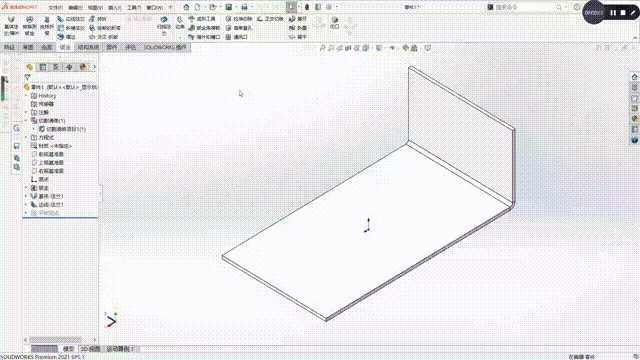
Task: Expand the 基体-法兰1 feature node
Action: click(27, 196)
